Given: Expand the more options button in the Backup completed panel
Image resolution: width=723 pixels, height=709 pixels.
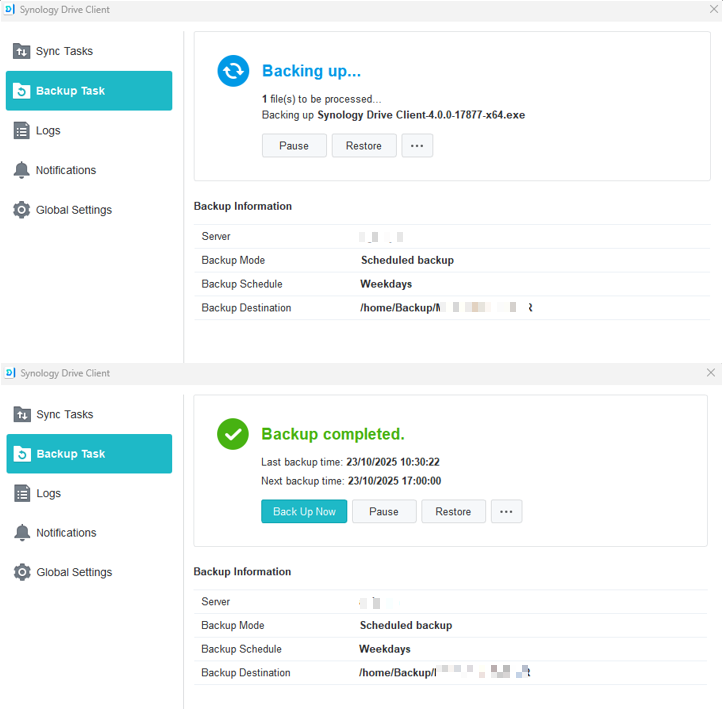Looking at the screenshot, I should coord(506,512).
